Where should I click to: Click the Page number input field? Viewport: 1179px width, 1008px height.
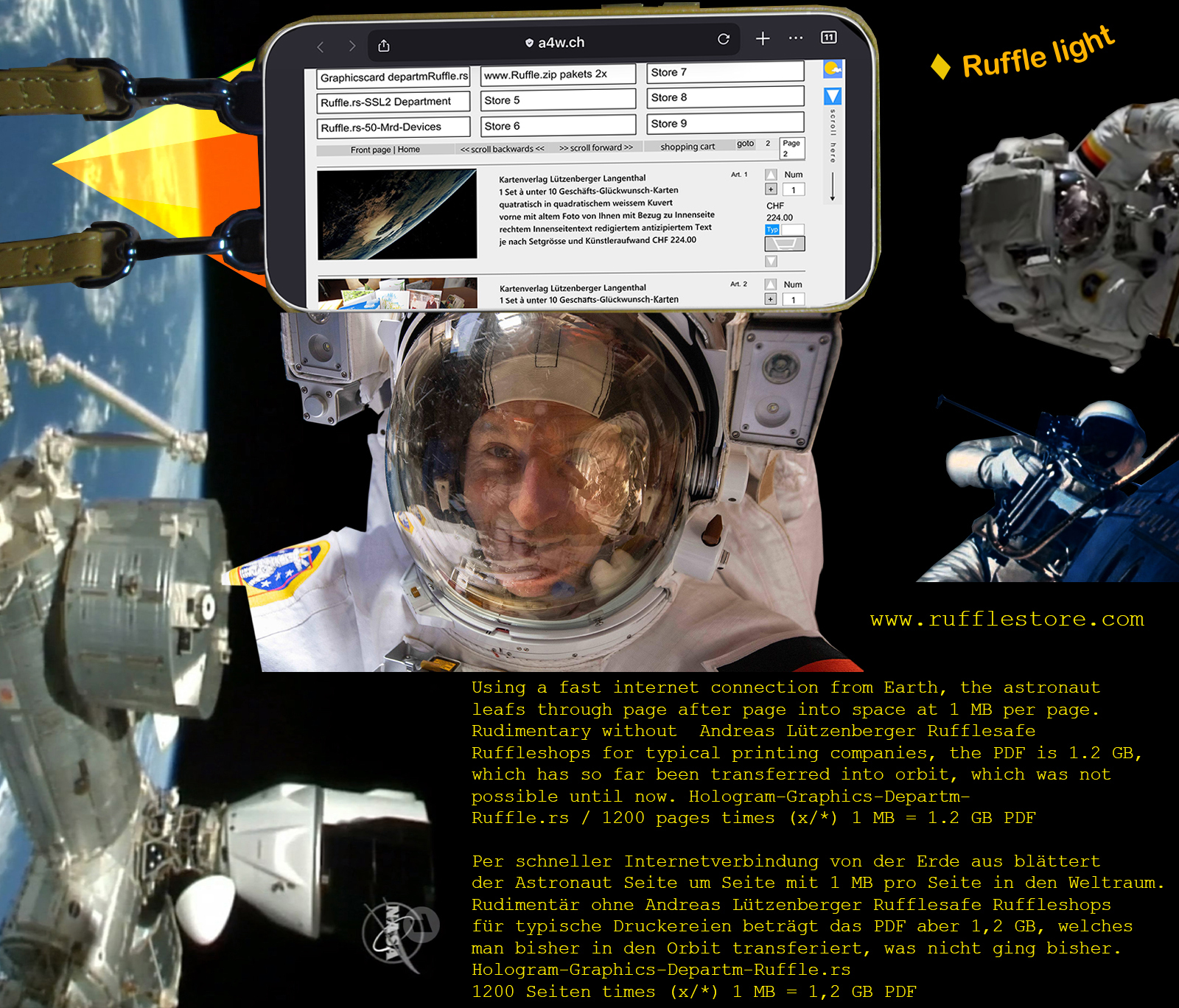point(792,149)
